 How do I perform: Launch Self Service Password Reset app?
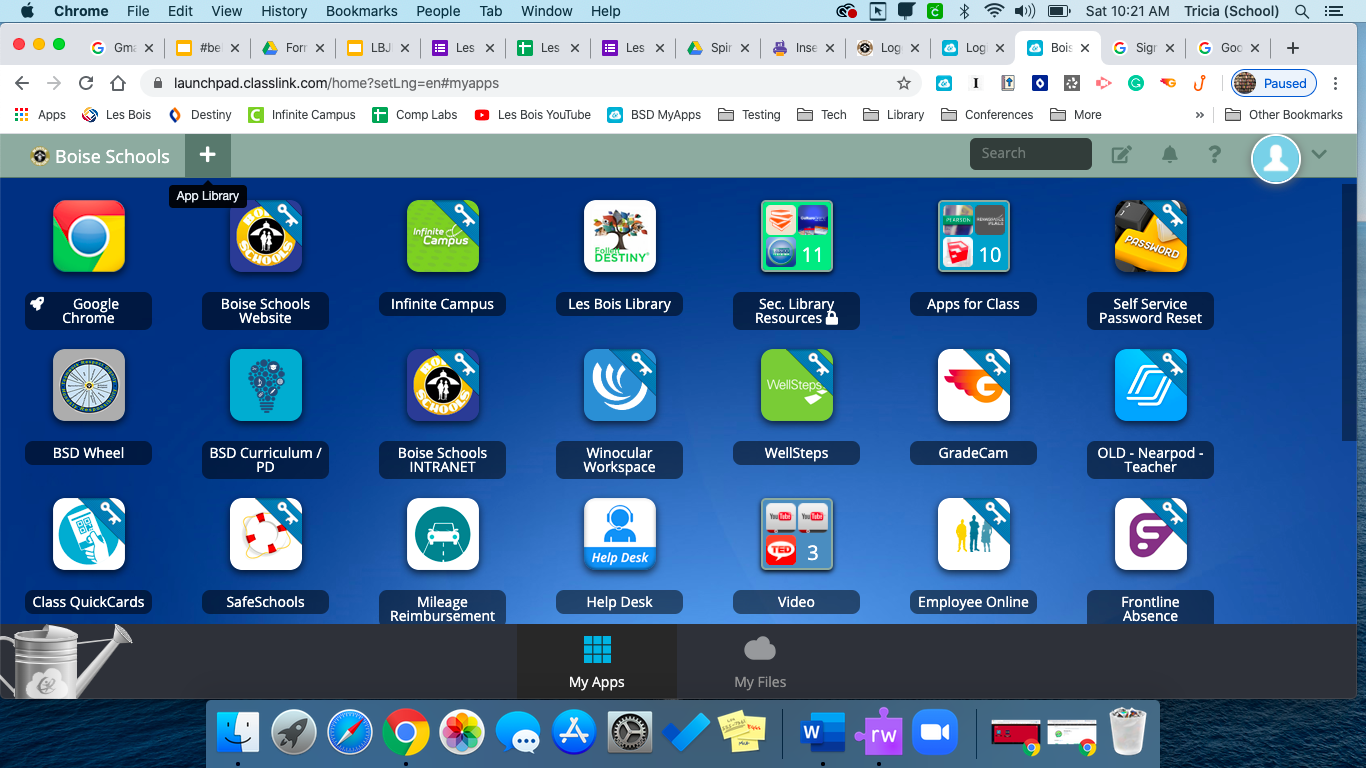(x=1151, y=236)
